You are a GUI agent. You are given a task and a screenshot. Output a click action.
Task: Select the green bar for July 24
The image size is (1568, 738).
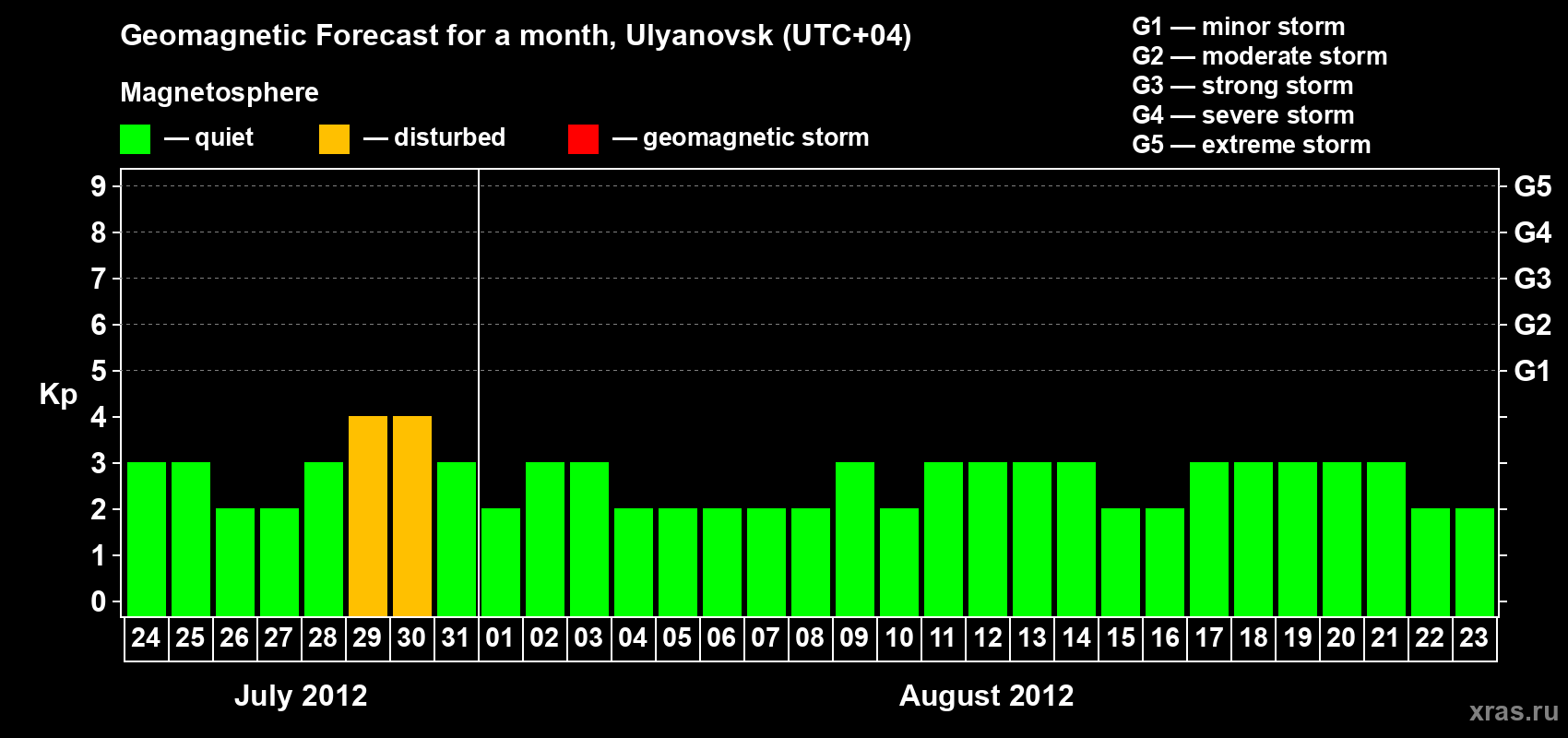[x=147, y=539]
